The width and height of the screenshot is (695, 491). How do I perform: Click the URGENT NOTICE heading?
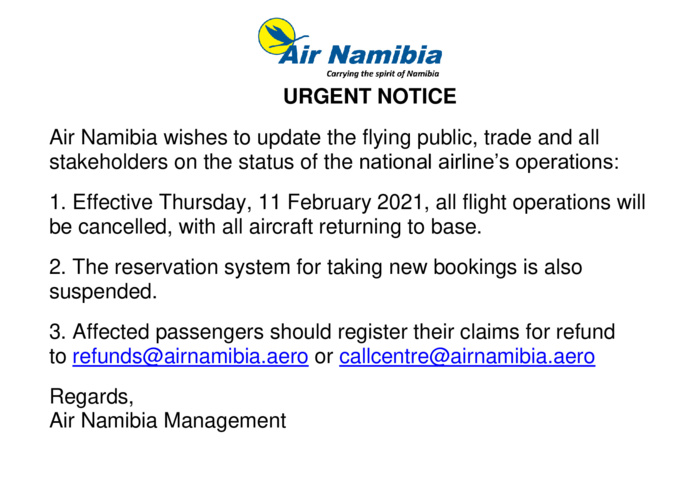[369, 97]
